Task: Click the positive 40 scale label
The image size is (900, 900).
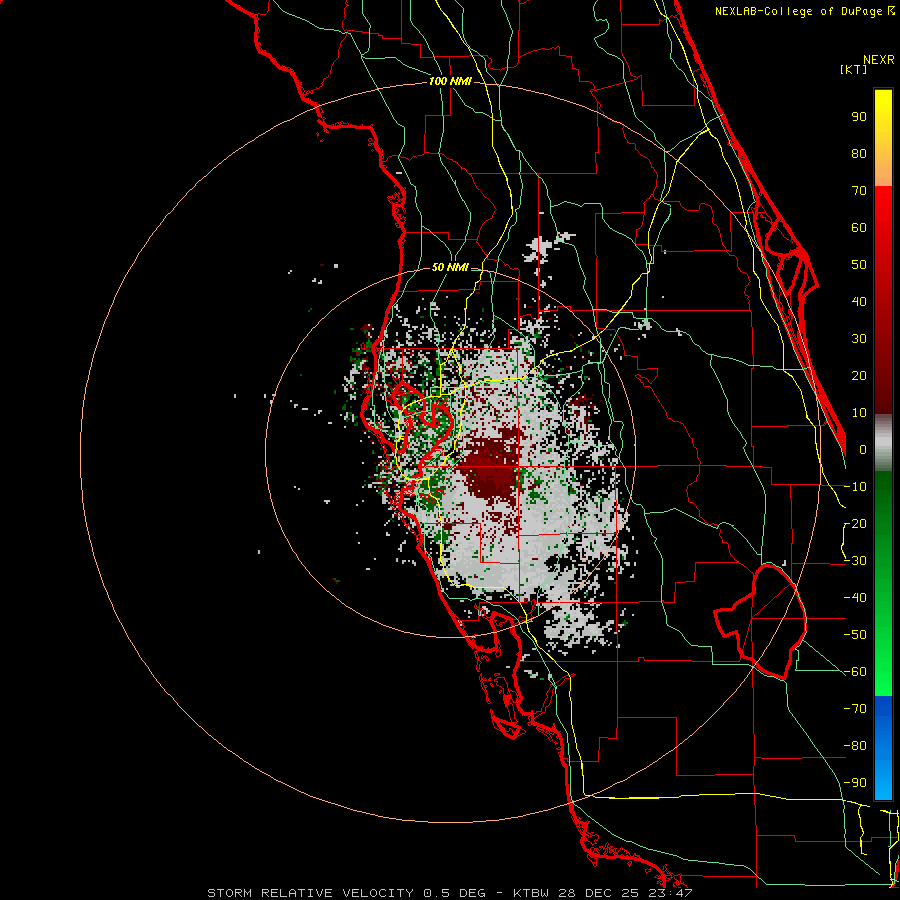Action: (x=859, y=302)
